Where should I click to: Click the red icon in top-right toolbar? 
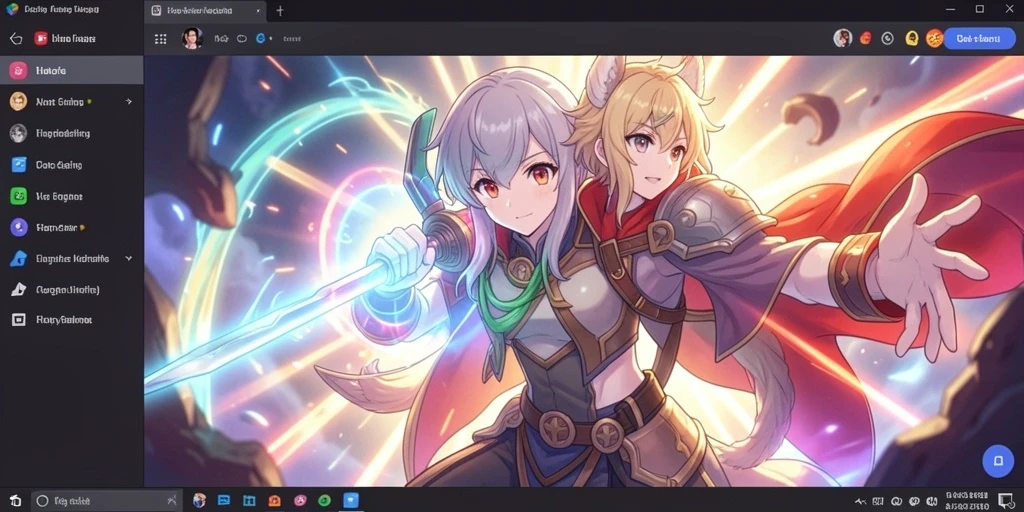click(x=866, y=38)
